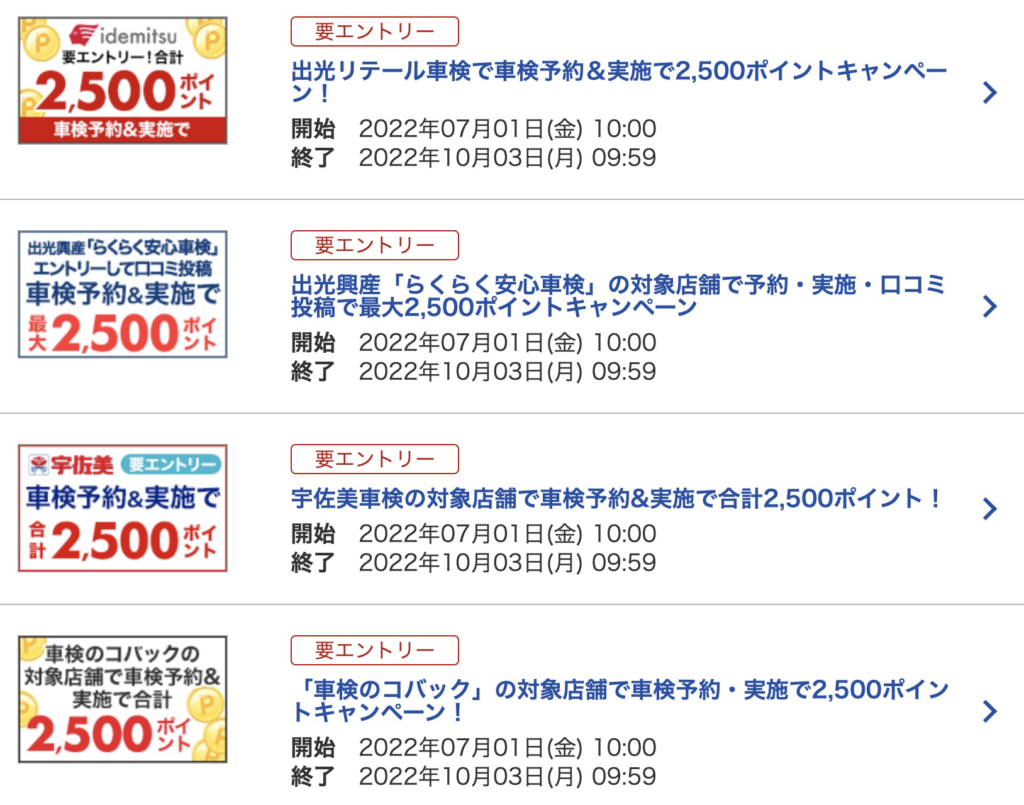Open the 宇佐美 車検予約&実施 banner thumbnail
Image resolution: width=1024 pixels, height=805 pixels.
[123, 508]
